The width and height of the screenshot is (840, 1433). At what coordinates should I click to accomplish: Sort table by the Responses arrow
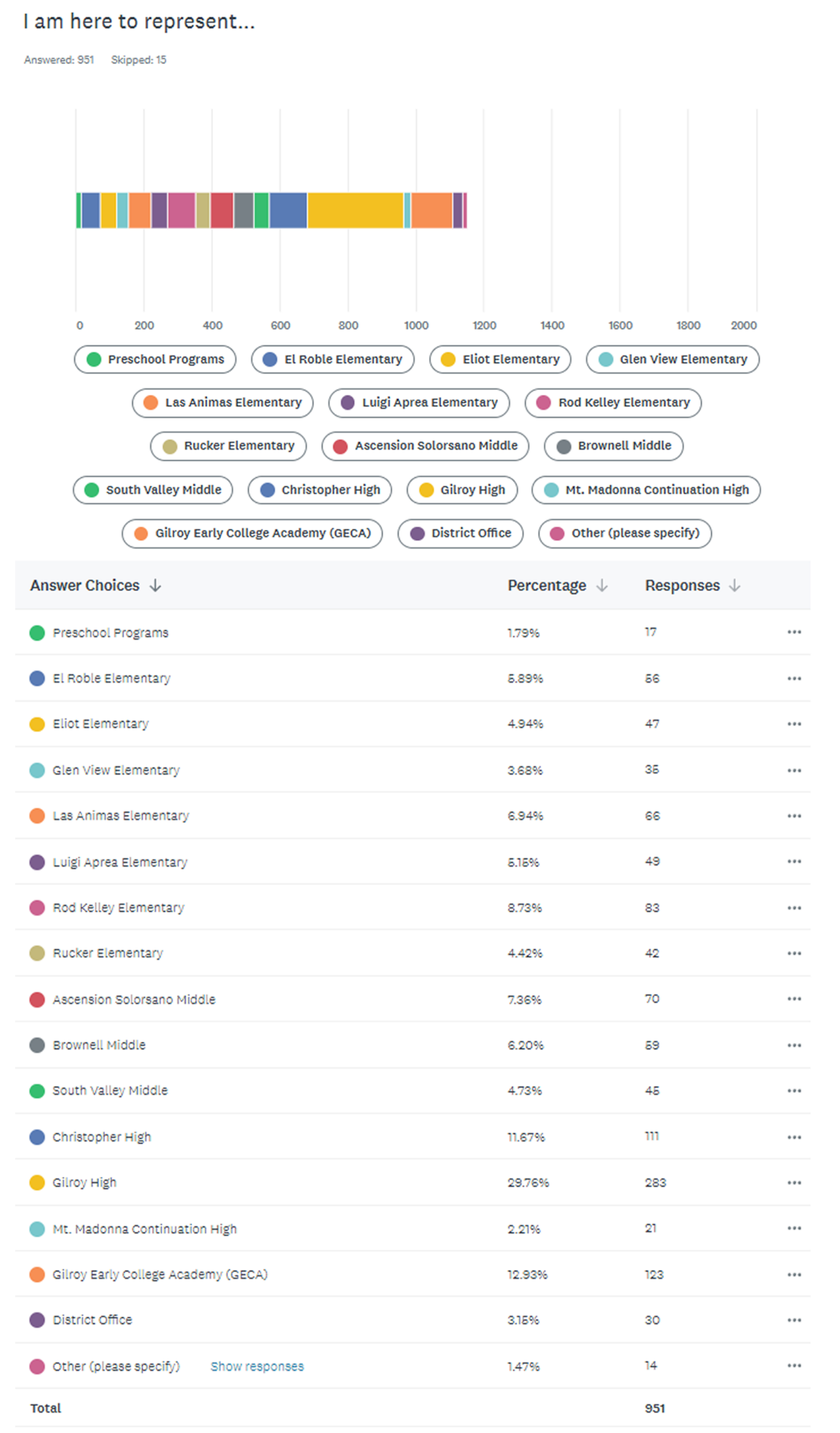(734, 585)
